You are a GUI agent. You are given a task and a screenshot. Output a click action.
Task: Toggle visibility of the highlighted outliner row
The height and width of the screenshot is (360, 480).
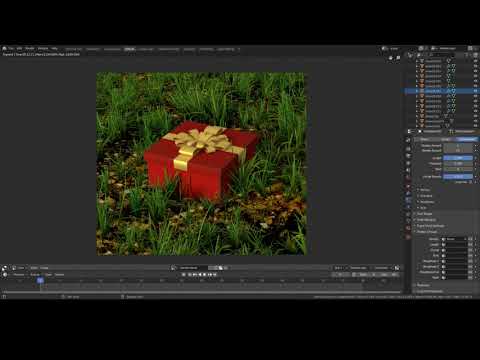[x=476, y=91]
